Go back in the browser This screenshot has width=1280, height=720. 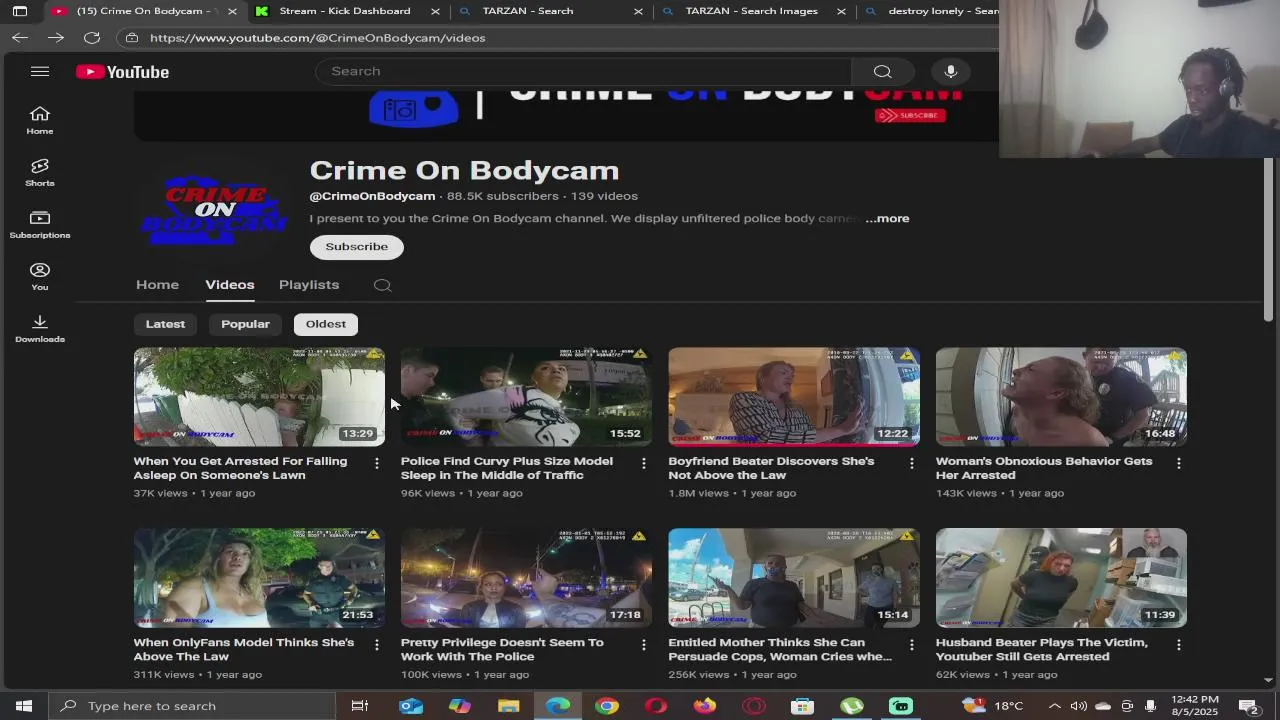(x=20, y=37)
